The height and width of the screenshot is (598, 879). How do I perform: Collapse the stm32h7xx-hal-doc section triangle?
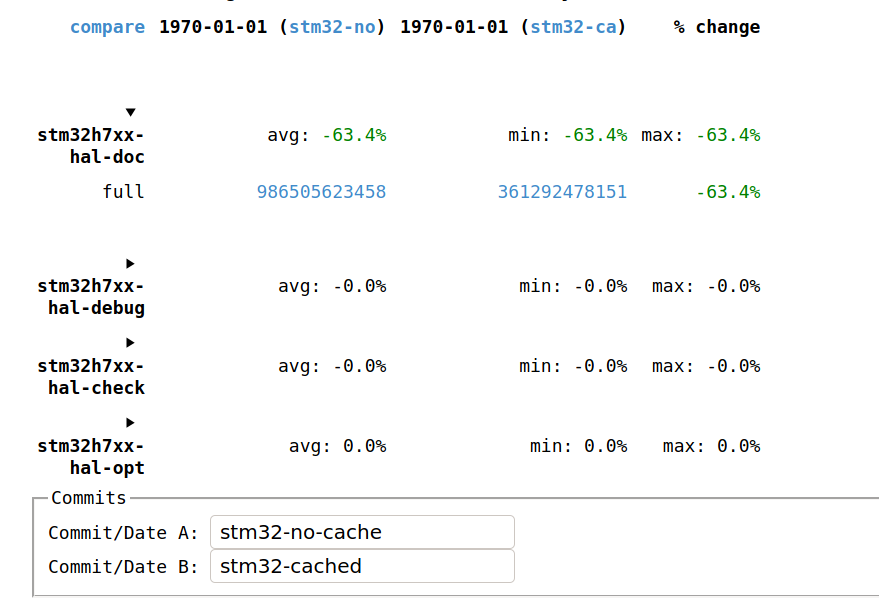(x=131, y=112)
